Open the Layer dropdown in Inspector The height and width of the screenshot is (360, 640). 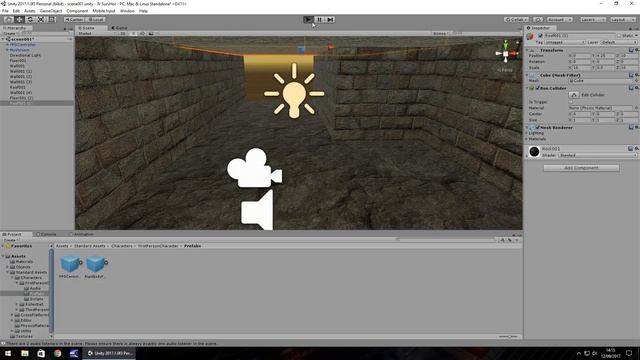[619, 42]
